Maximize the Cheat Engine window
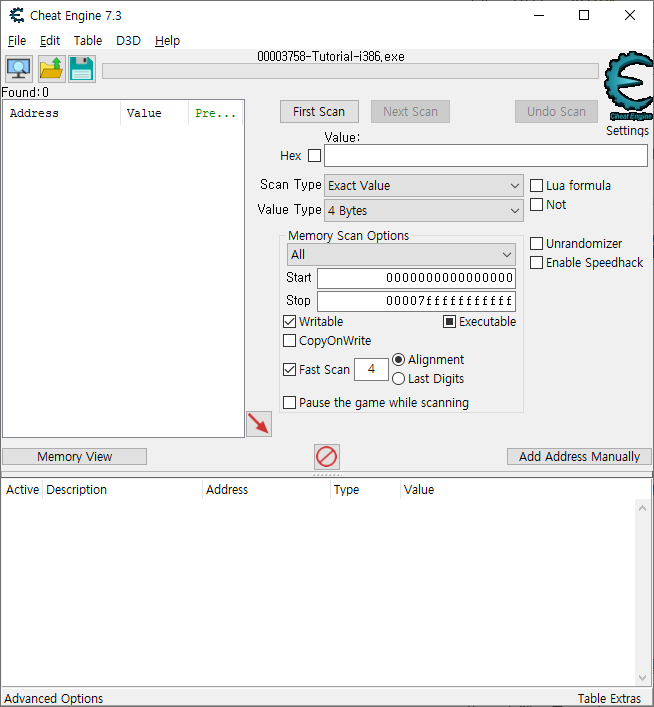 (584, 15)
